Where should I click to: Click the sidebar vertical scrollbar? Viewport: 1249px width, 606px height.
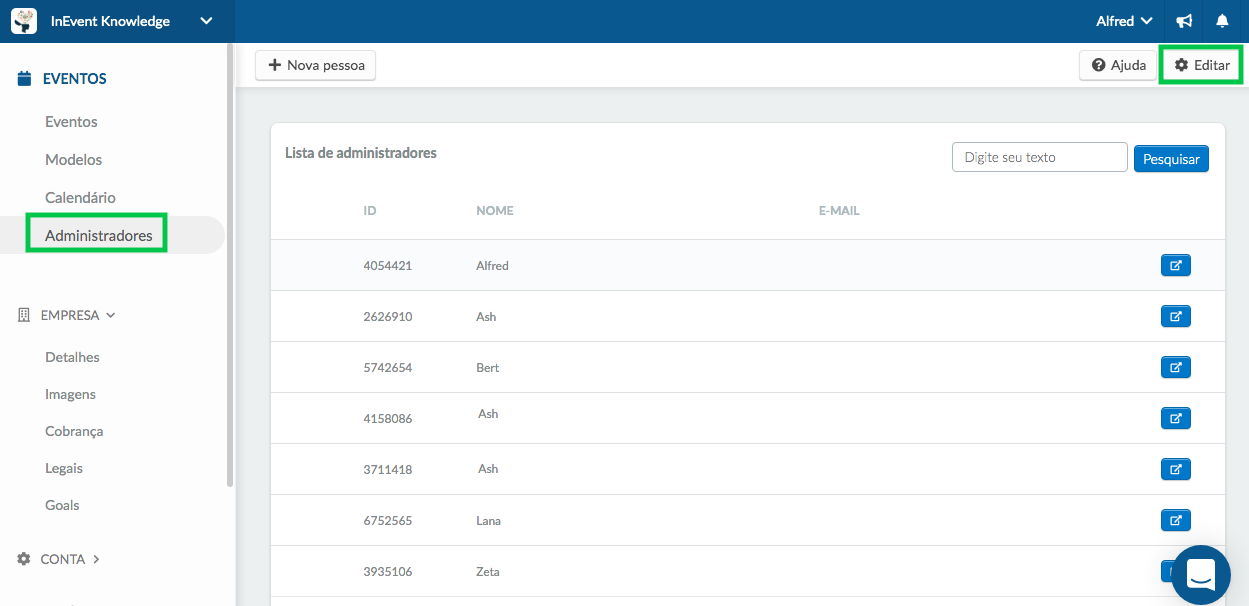coord(230,265)
